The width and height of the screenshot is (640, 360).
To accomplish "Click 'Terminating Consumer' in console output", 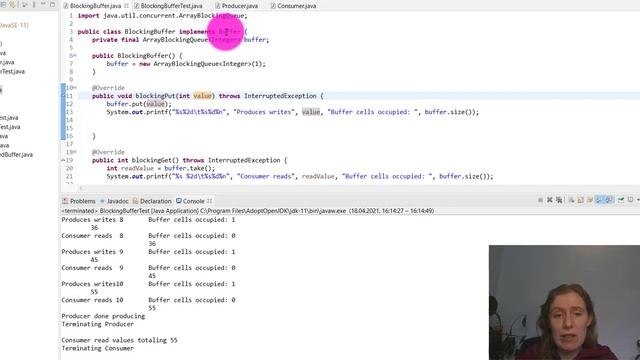I will (x=98, y=348).
